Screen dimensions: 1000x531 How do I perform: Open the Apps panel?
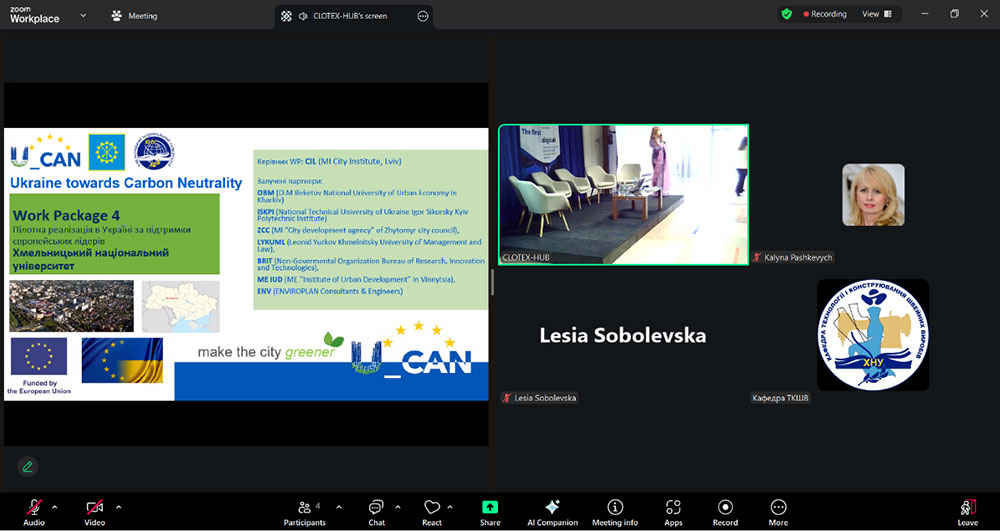tap(673, 511)
